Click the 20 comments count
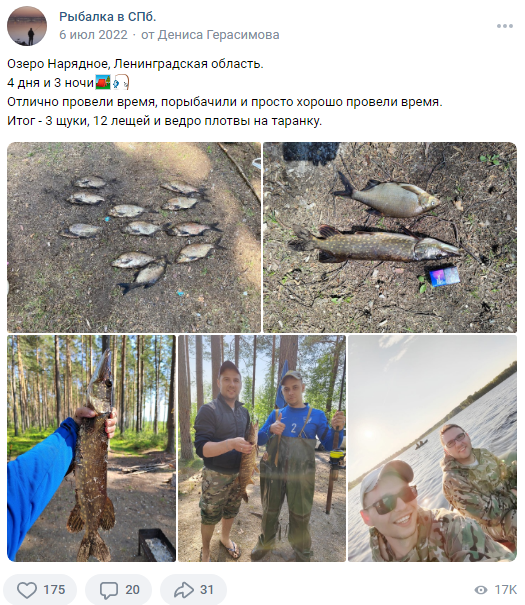The width and height of the screenshot is (525, 605). (132, 590)
